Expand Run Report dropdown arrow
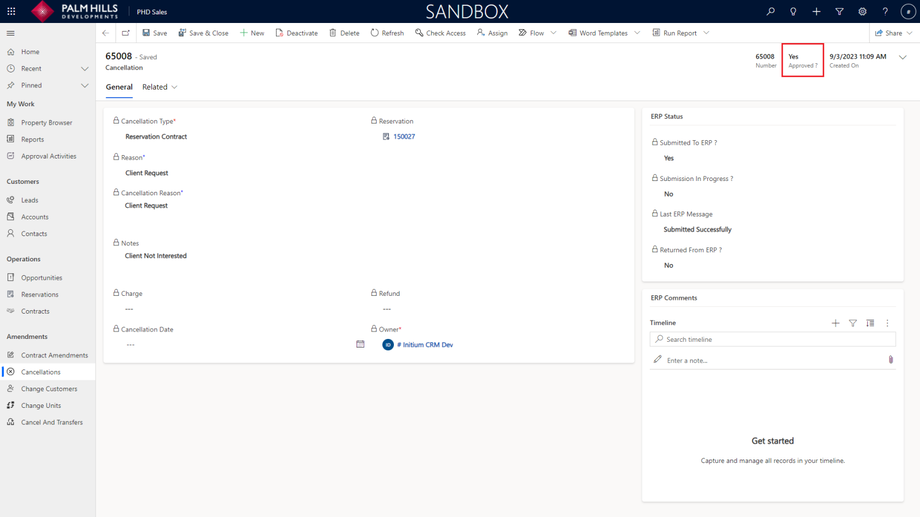The image size is (920, 517). [706, 33]
